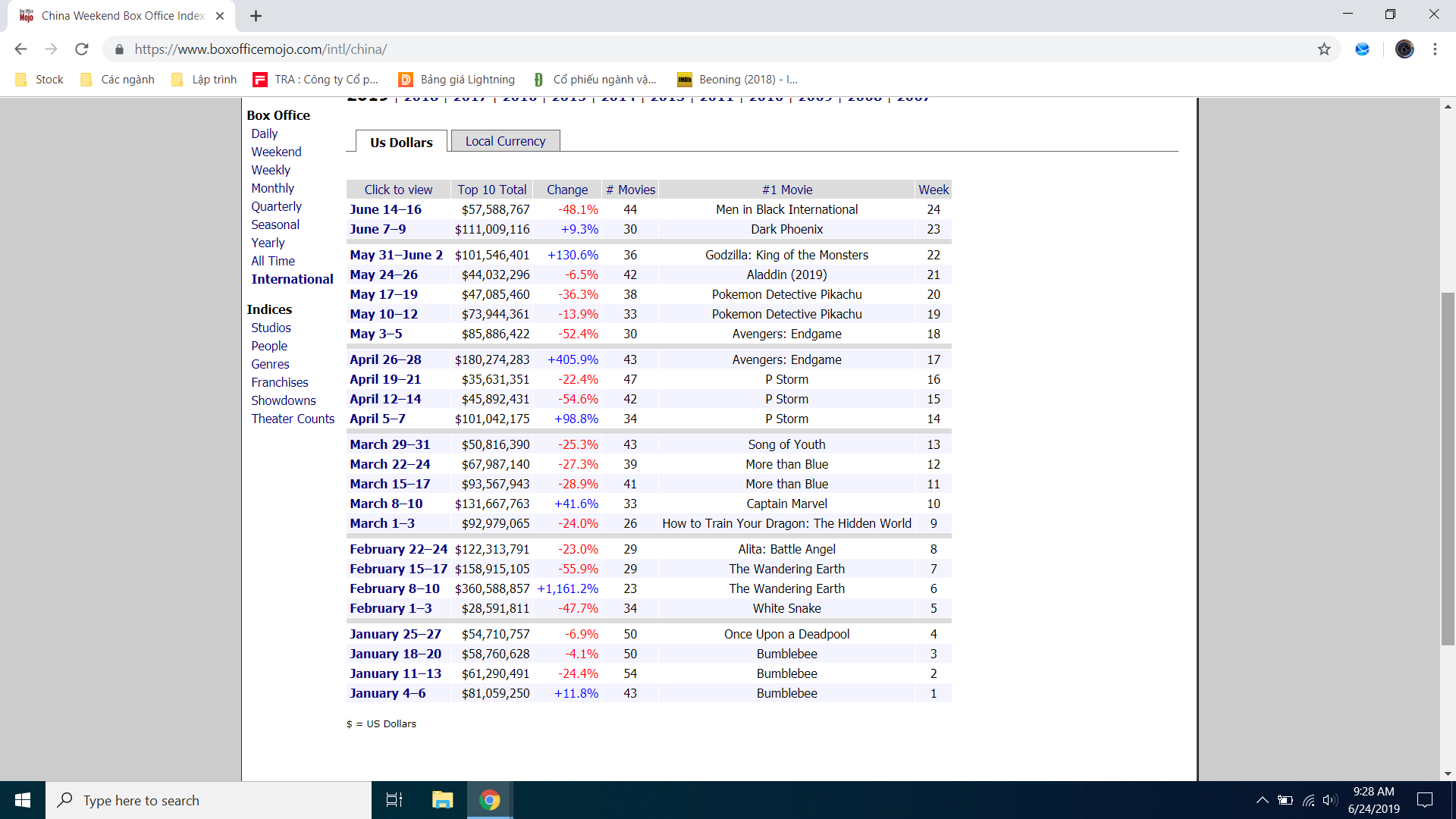This screenshot has height=819, width=1456.
Task: Open the Theater Counts link
Action: 293,419
